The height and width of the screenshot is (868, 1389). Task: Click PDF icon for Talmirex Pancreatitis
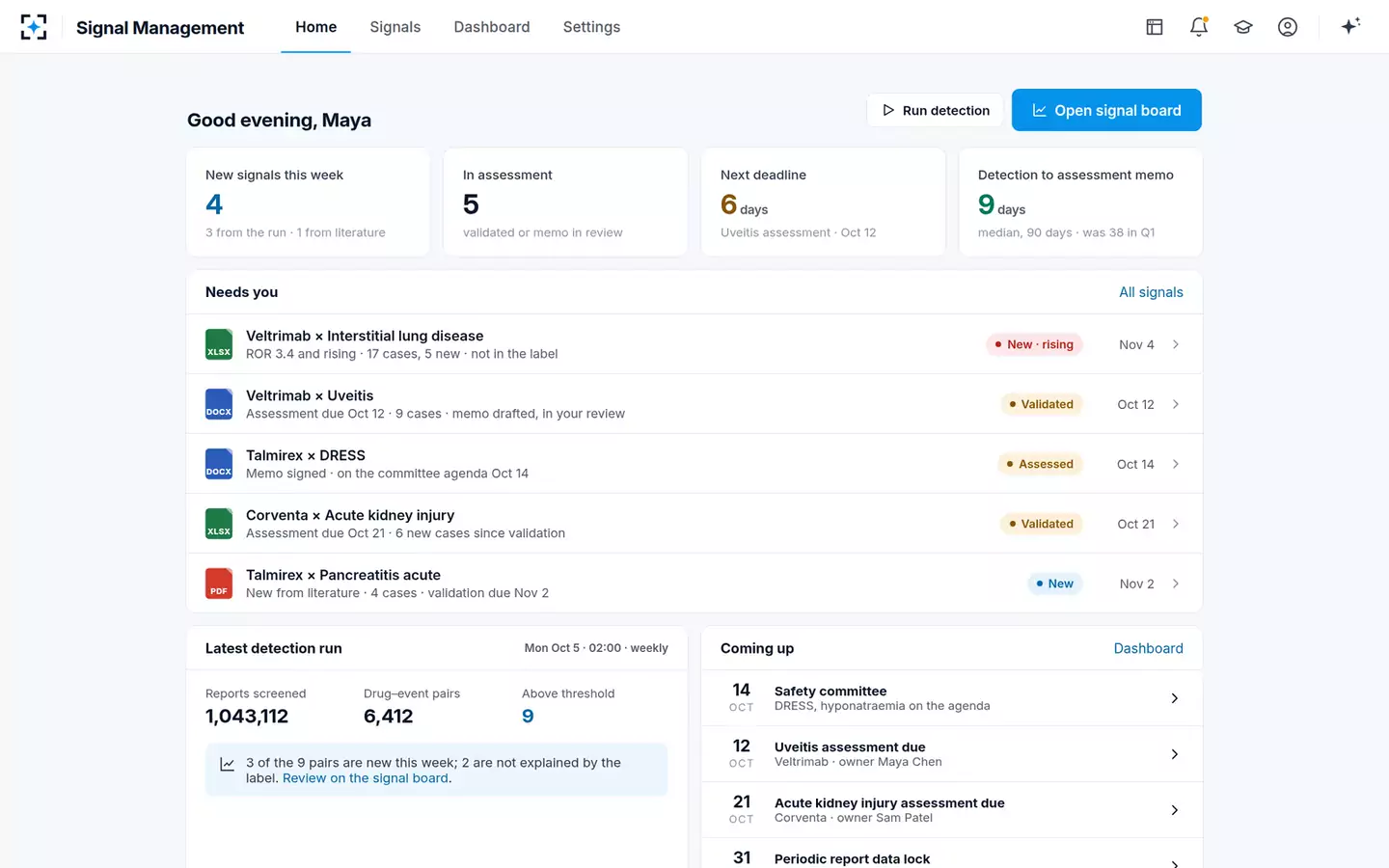(219, 583)
